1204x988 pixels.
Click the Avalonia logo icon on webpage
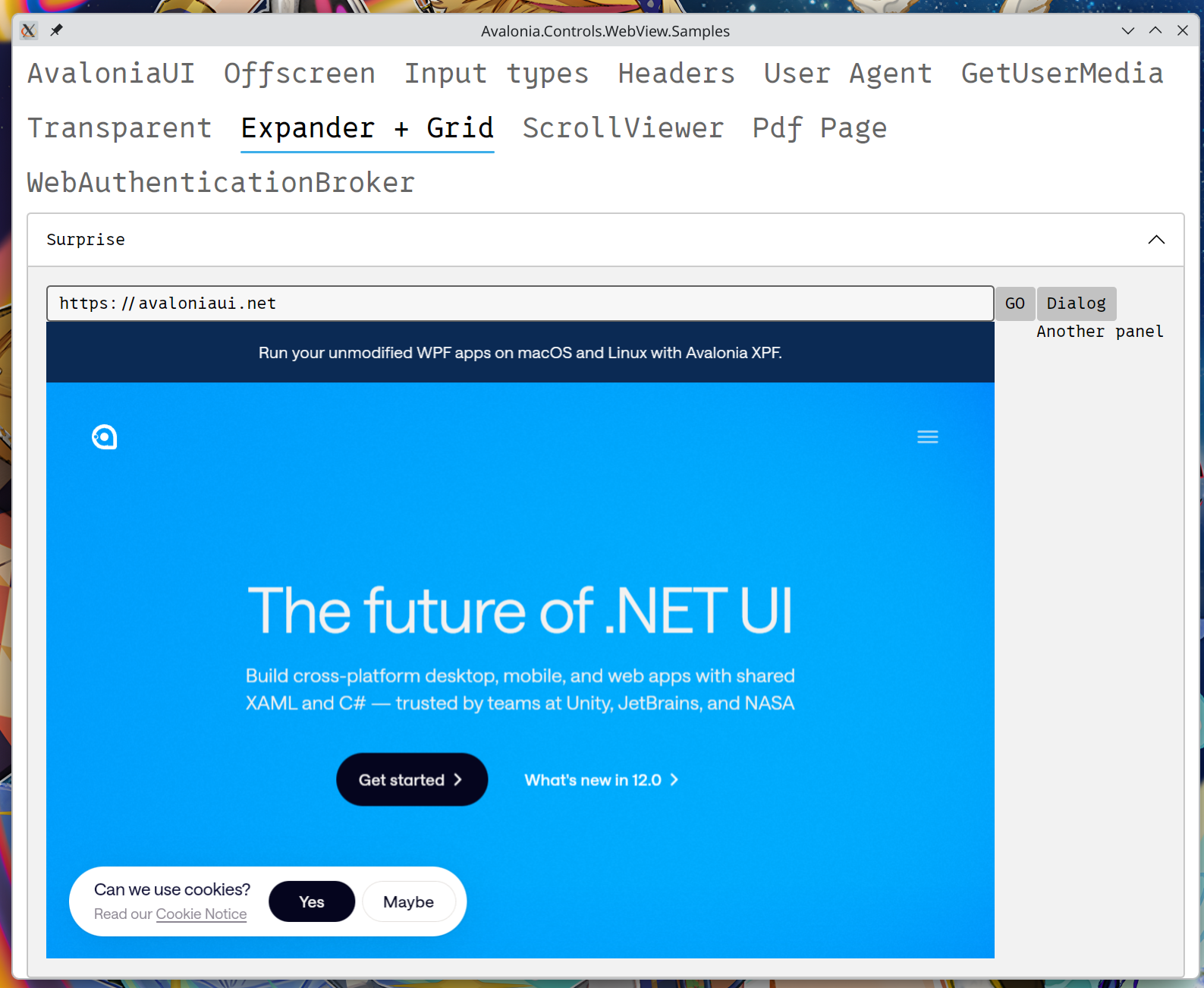(104, 437)
